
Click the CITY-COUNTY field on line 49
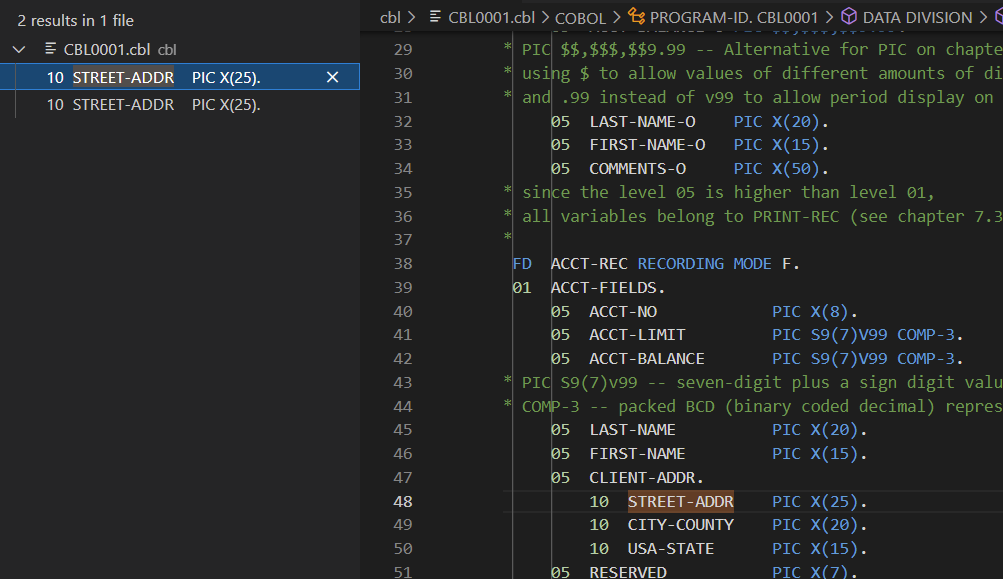680,525
